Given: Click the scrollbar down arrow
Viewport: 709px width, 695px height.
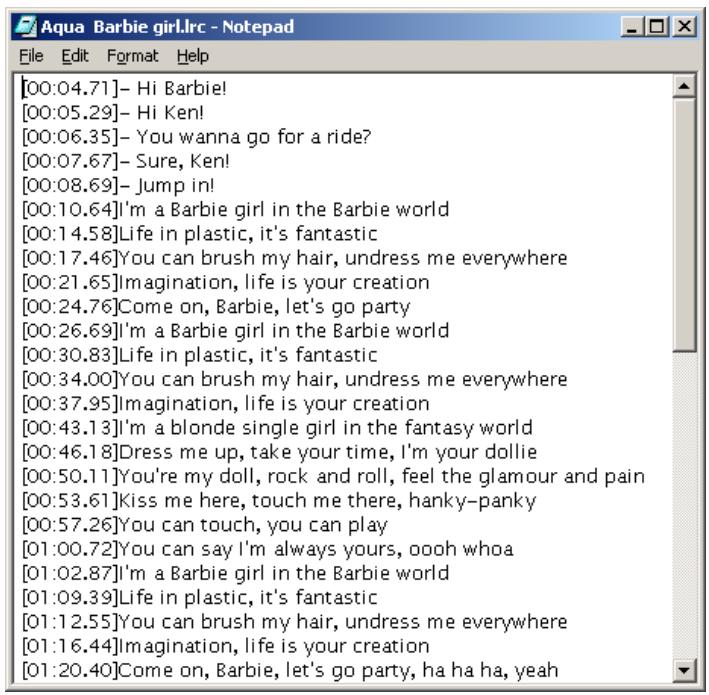Looking at the screenshot, I should tap(684, 670).
